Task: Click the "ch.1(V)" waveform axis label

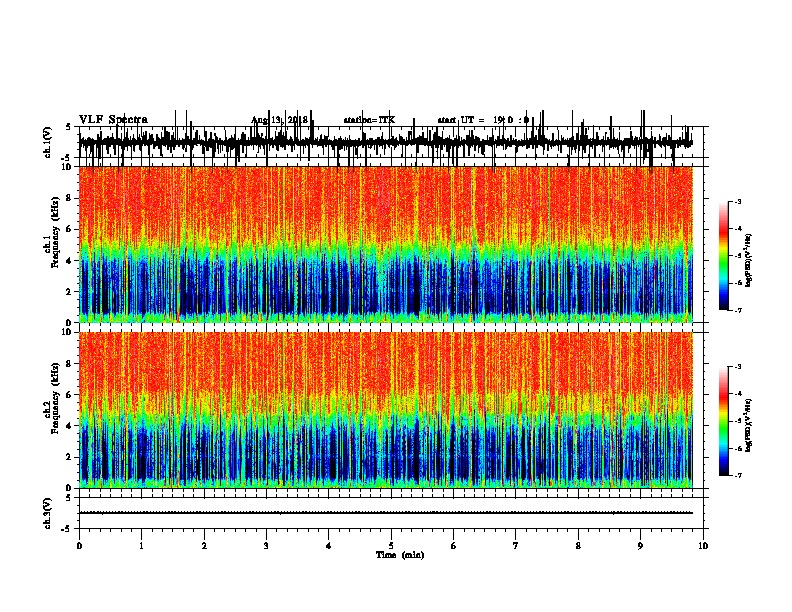Action: click(48, 142)
